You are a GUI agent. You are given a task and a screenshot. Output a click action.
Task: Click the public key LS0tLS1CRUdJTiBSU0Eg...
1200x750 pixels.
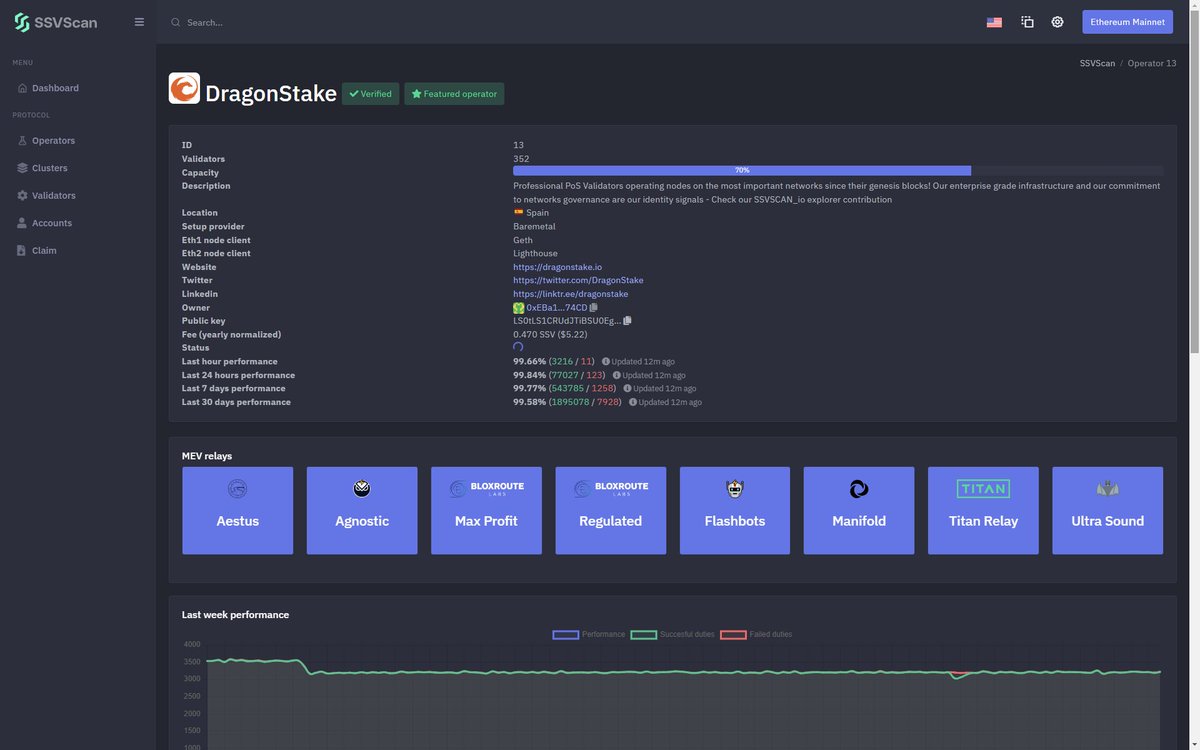point(567,321)
